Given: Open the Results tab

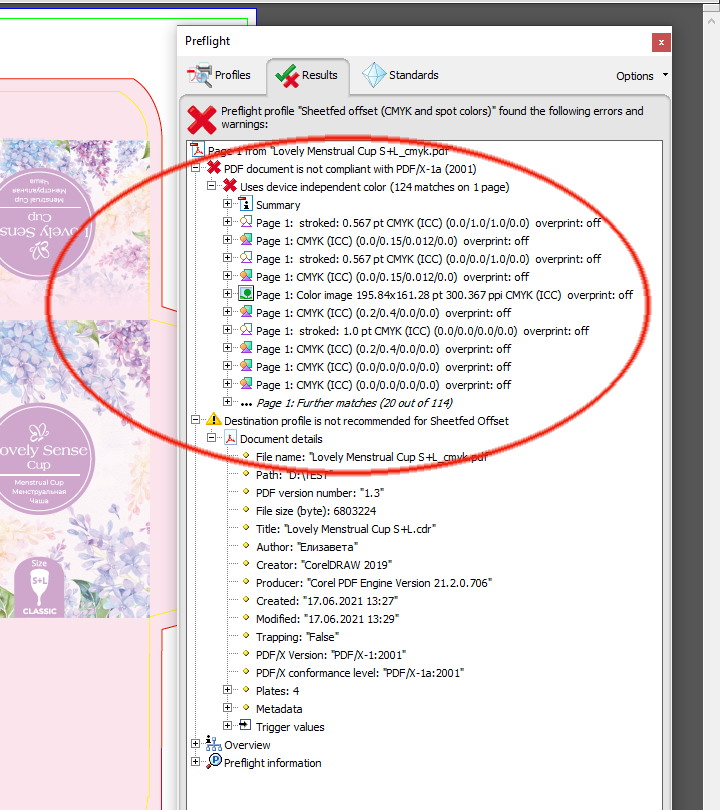Looking at the screenshot, I should click(308, 75).
